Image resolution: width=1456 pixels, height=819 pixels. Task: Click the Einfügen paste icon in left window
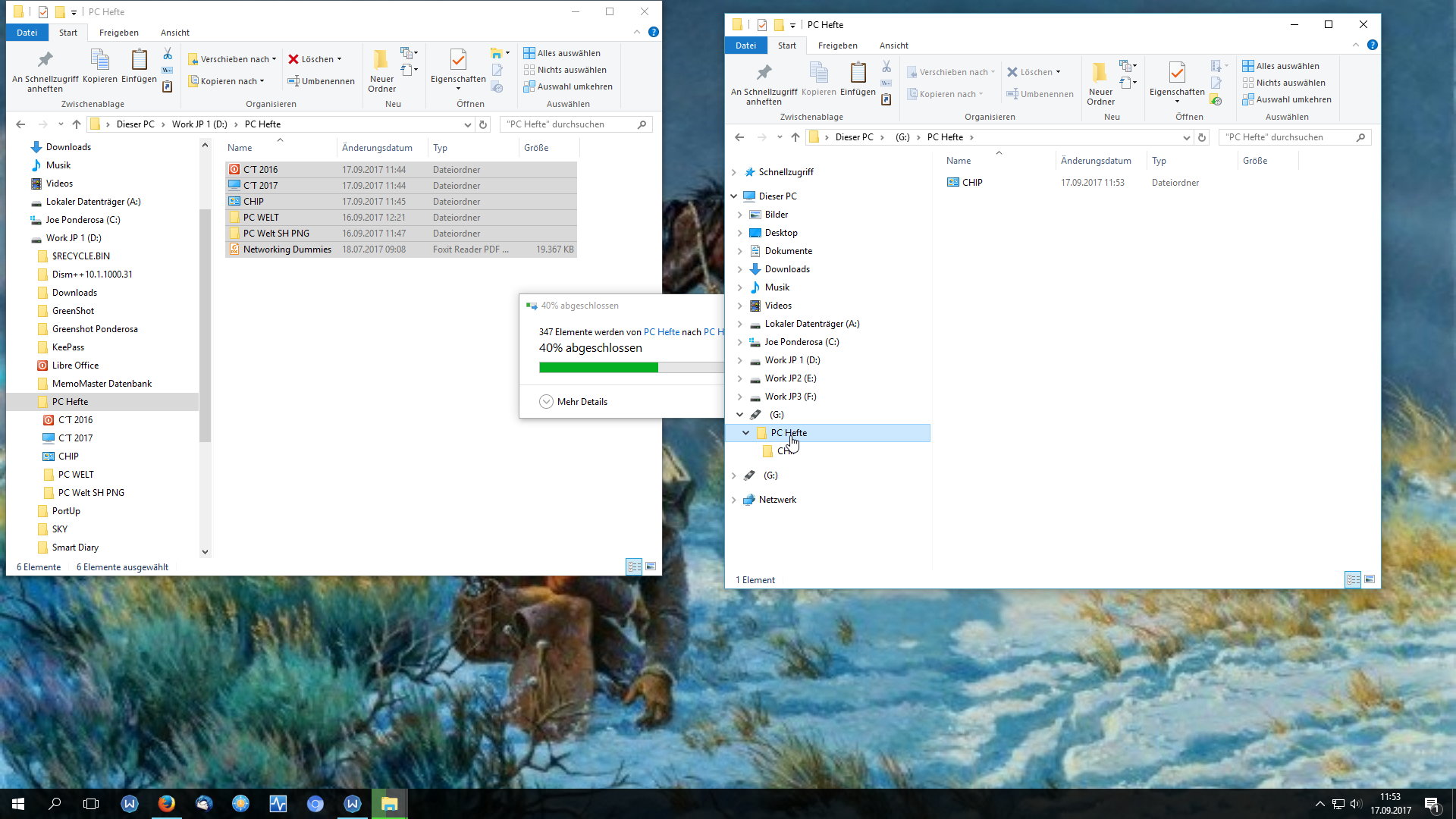[x=139, y=61]
